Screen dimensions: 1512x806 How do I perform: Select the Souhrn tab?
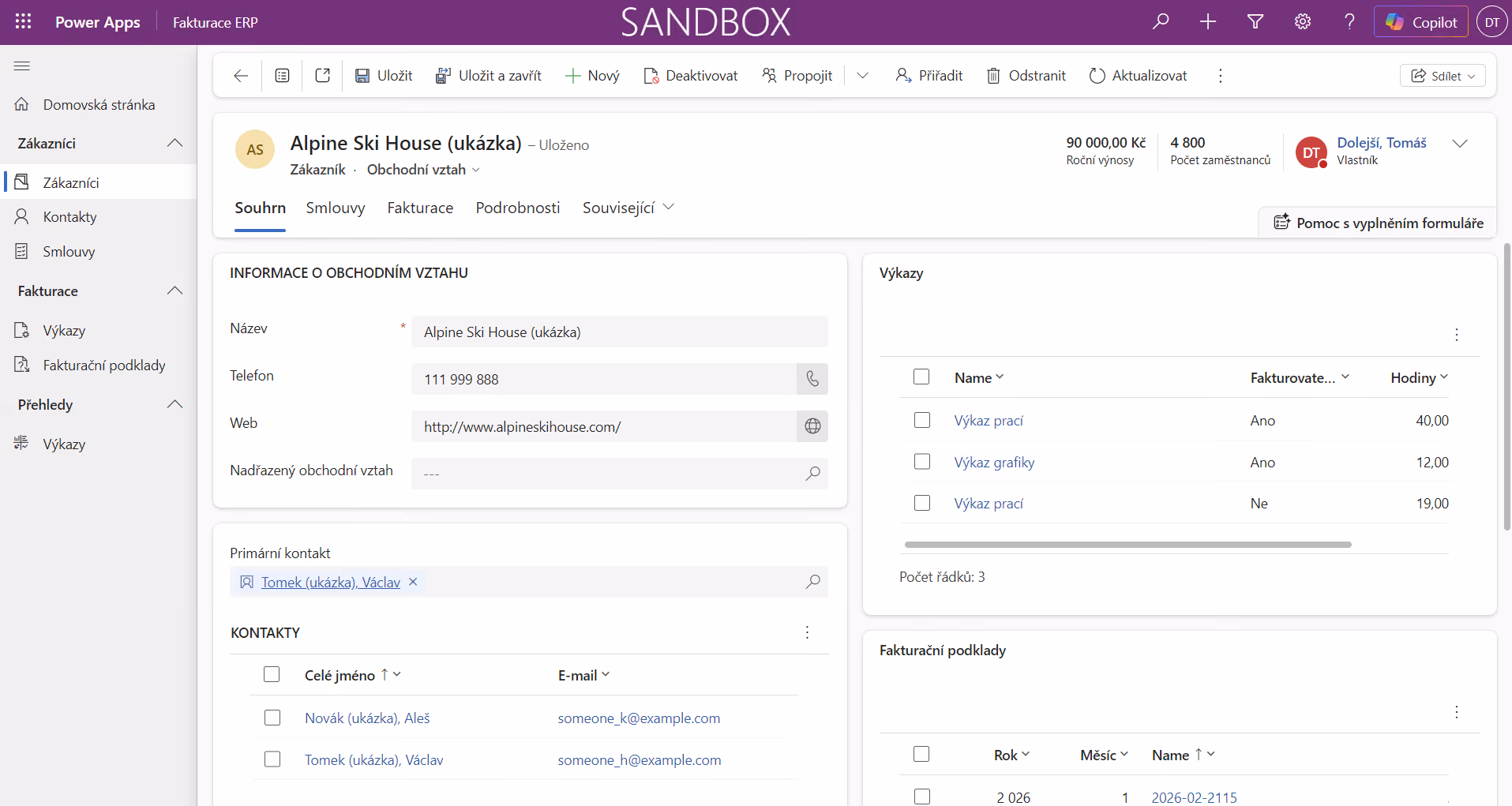260,208
